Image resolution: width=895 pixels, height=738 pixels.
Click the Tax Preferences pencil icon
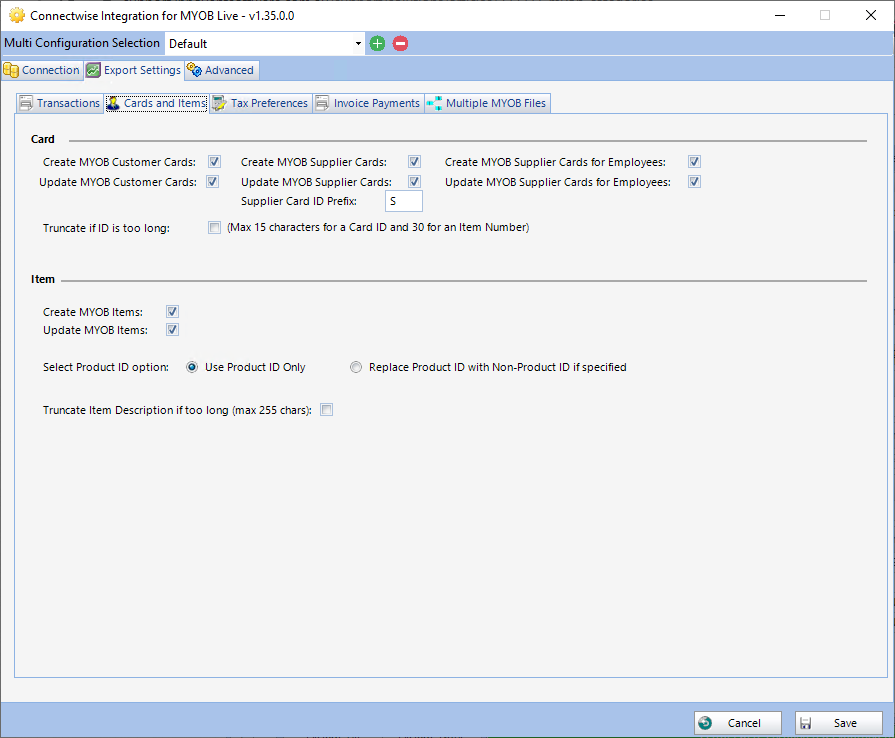(x=219, y=103)
